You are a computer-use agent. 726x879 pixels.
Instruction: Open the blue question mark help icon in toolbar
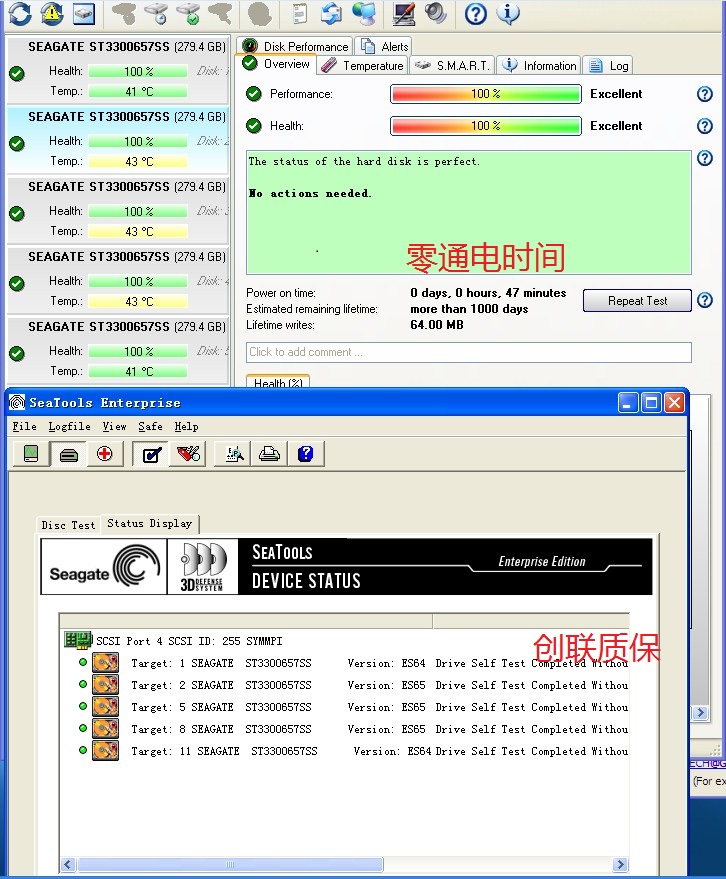point(475,14)
